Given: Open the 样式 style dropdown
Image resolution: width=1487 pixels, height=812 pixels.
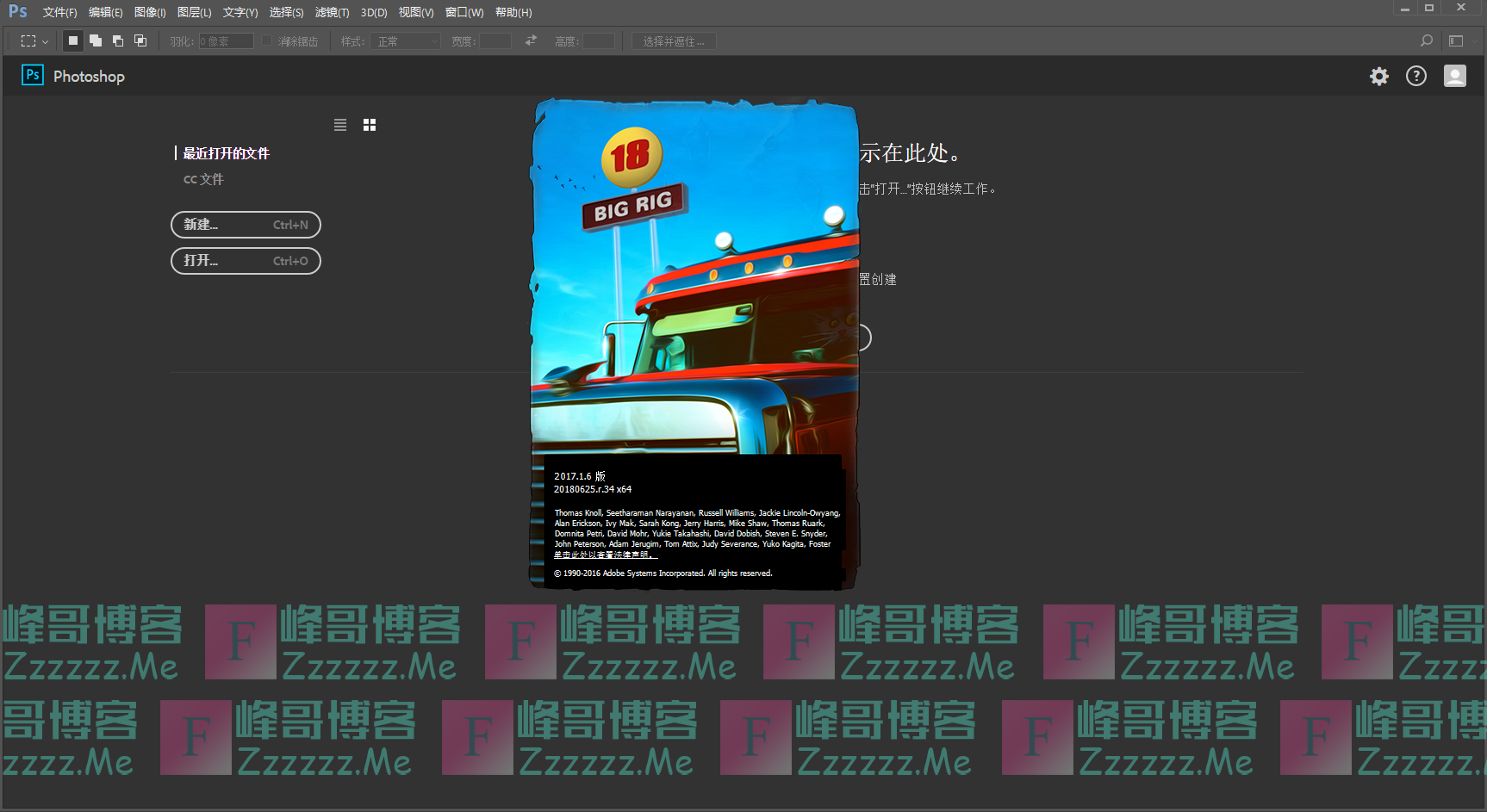Looking at the screenshot, I should click(x=406, y=41).
